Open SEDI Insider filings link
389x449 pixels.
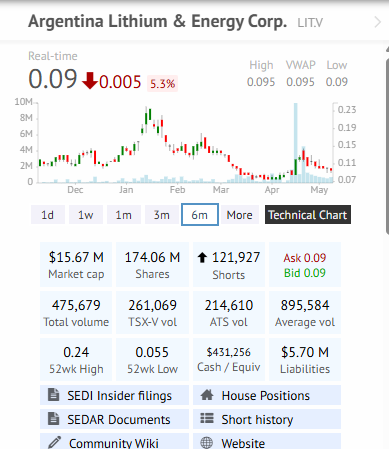click(x=114, y=395)
